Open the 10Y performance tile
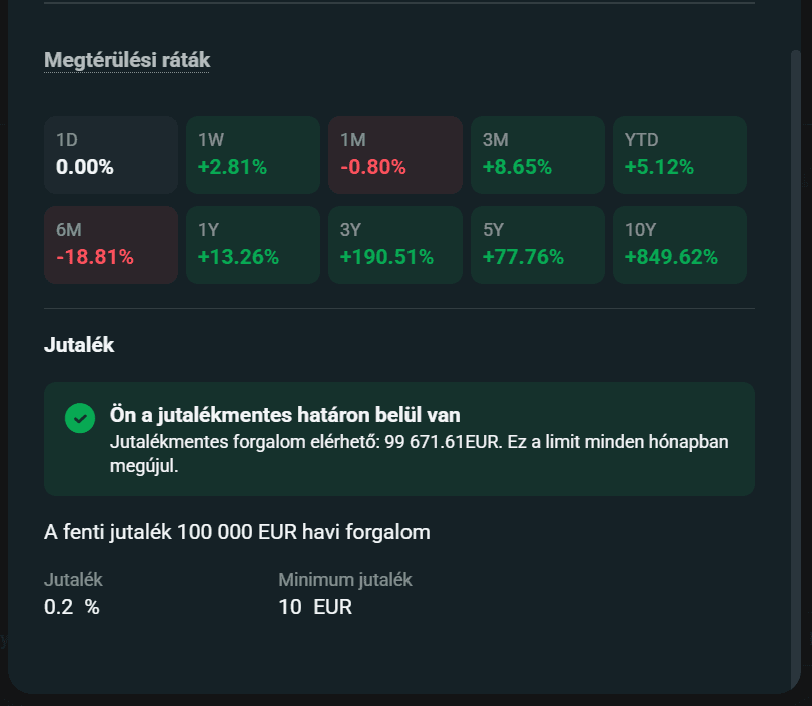The width and height of the screenshot is (812, 706). pos(679,244)
